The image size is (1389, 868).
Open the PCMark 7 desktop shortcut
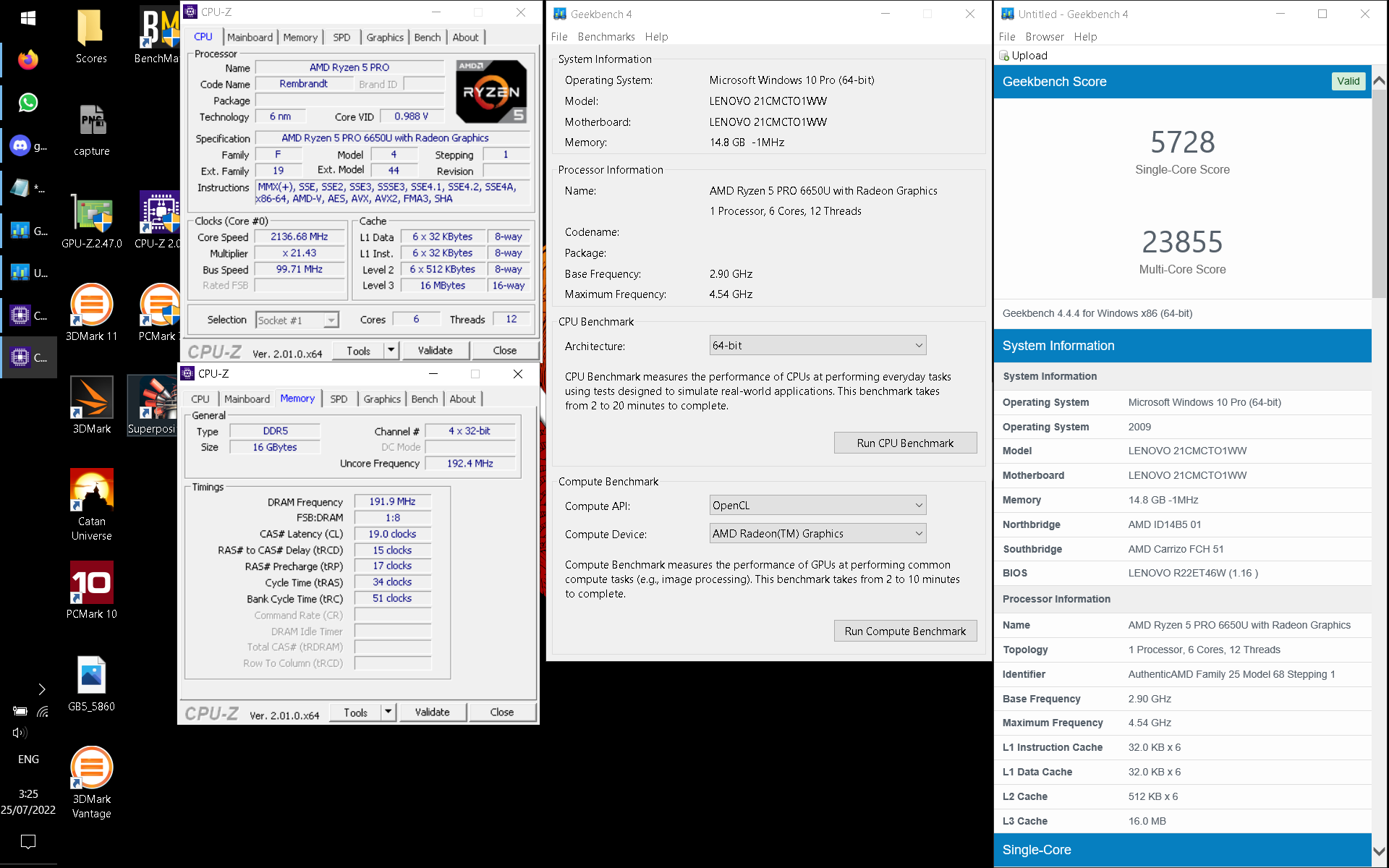click(159, 312)
